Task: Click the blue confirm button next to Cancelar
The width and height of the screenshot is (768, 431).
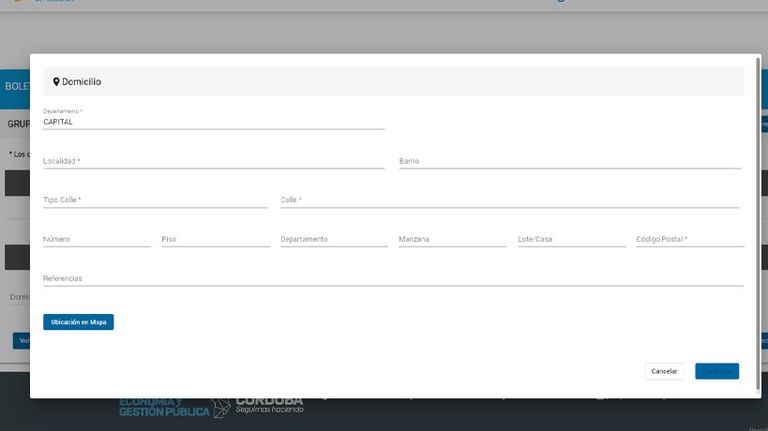Action: click(717, 371)
